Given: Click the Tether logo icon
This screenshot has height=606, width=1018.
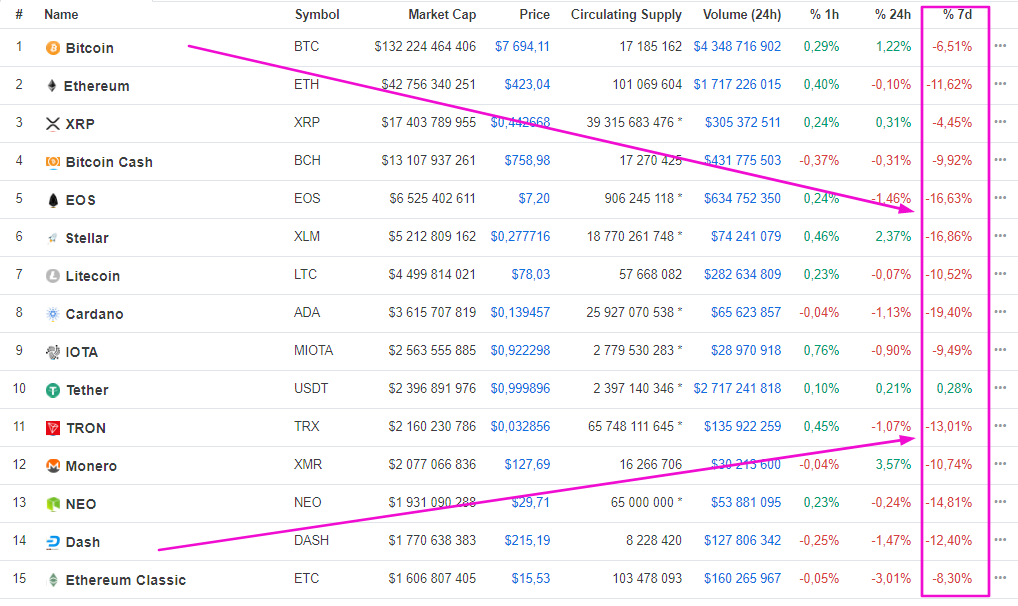Looking at the screenshot, I should (53, 390).
